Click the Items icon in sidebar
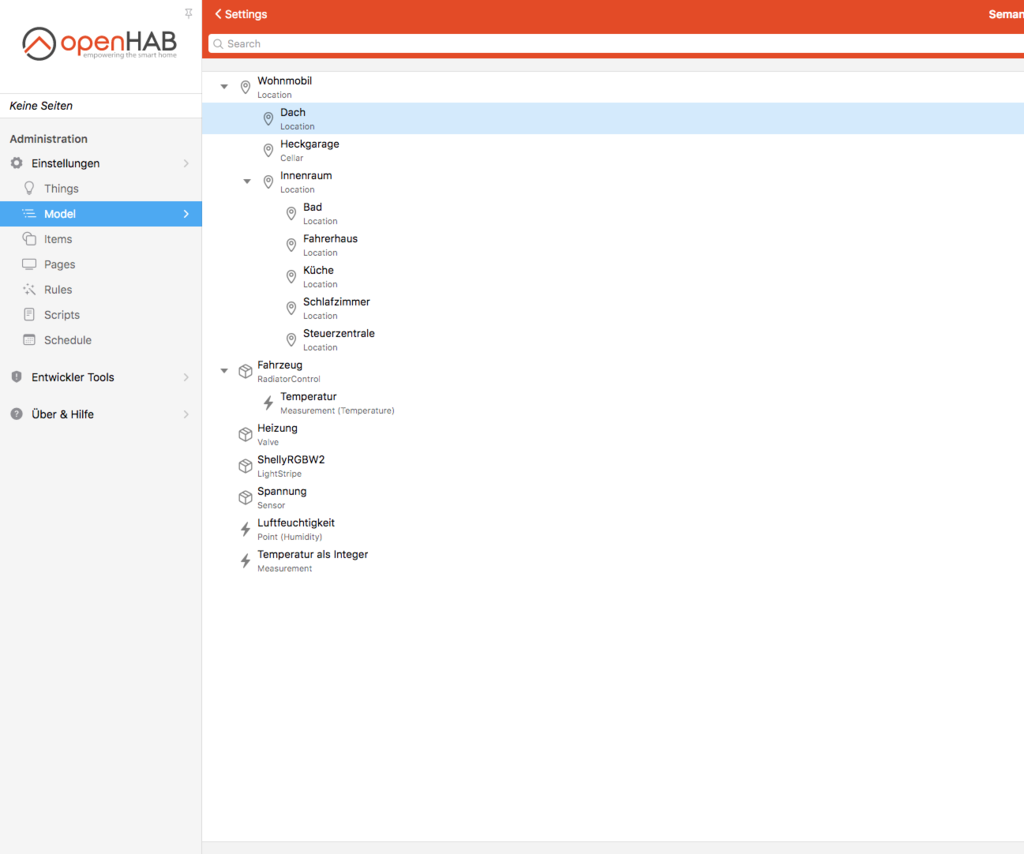The width and height of the screenshot is (1024, 854). [29, 238]
